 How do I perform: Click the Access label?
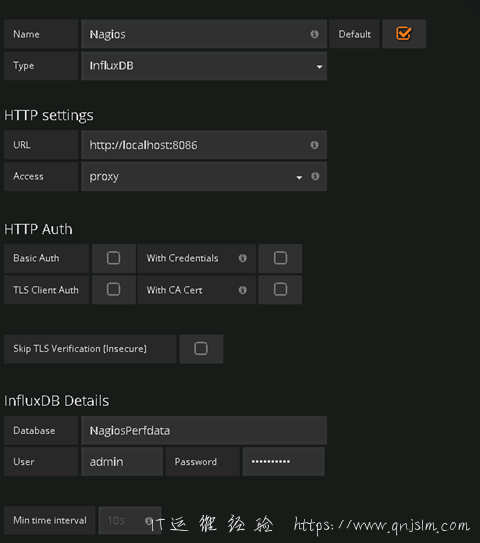[28, 176]
